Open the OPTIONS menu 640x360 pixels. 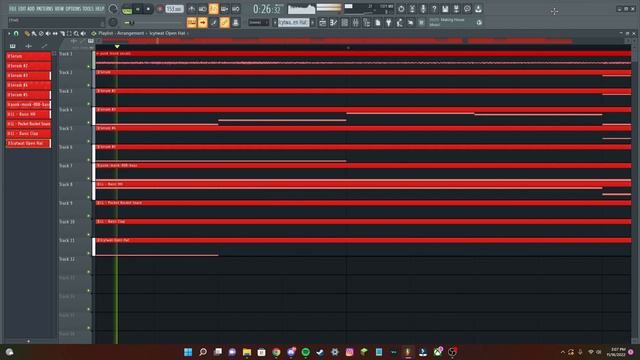(73, 9)
